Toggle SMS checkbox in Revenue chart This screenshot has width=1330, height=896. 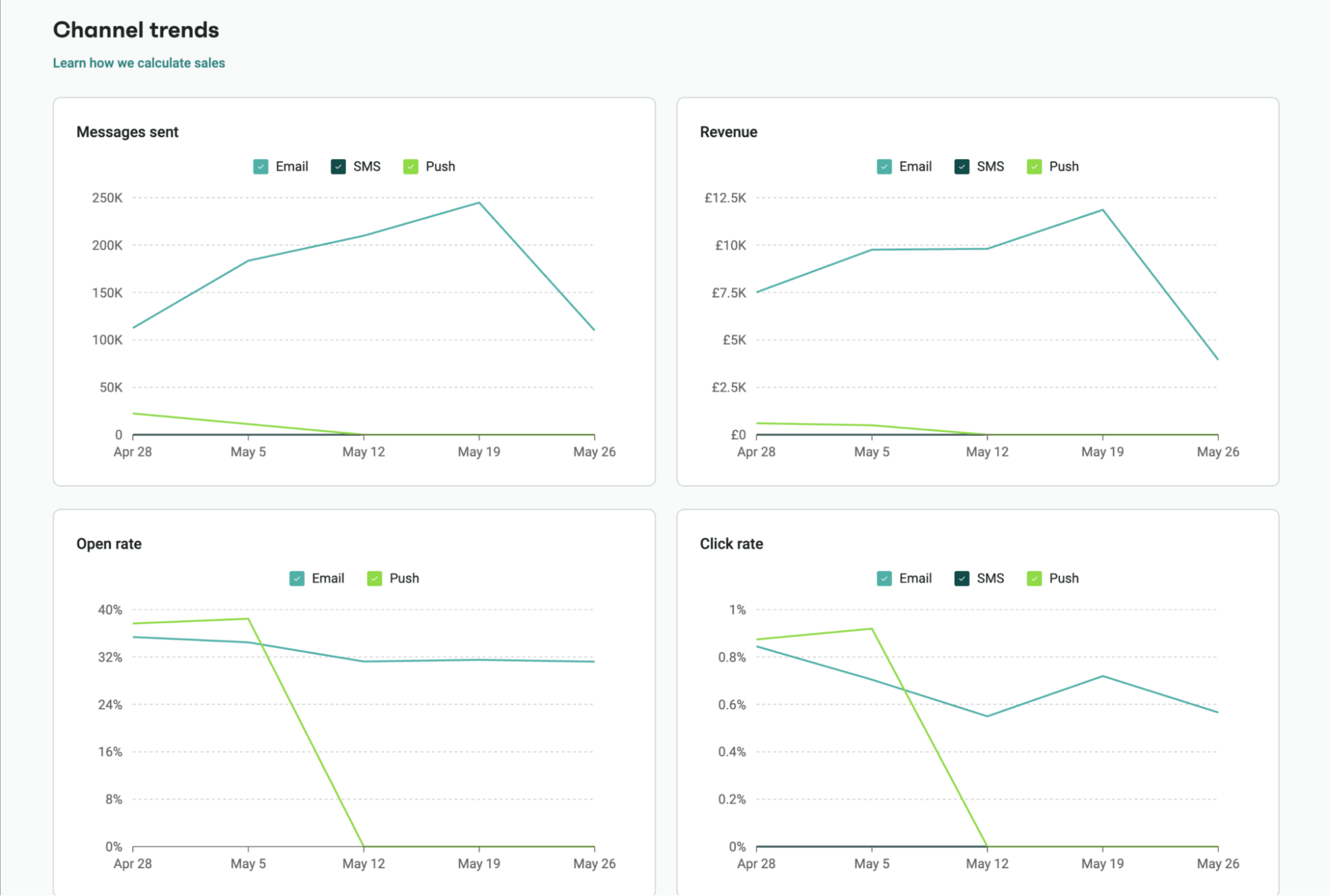click(x=961, y=167)
